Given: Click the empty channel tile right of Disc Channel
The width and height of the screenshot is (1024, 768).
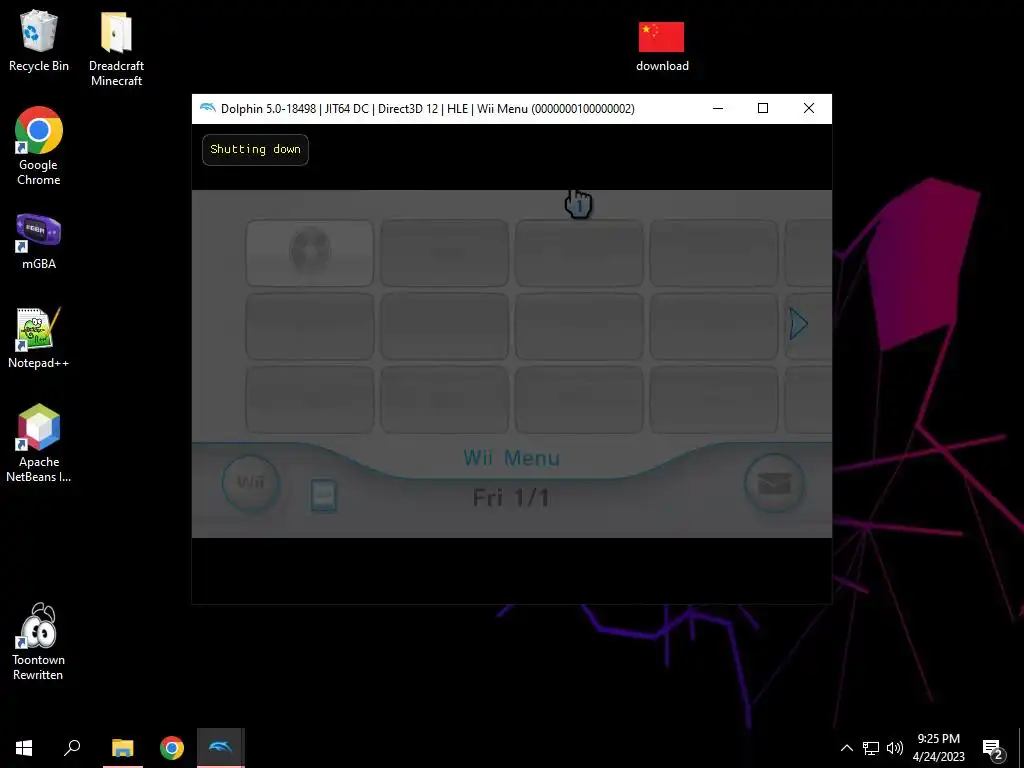Looking at the screenshot, I should tap(444, 253).
